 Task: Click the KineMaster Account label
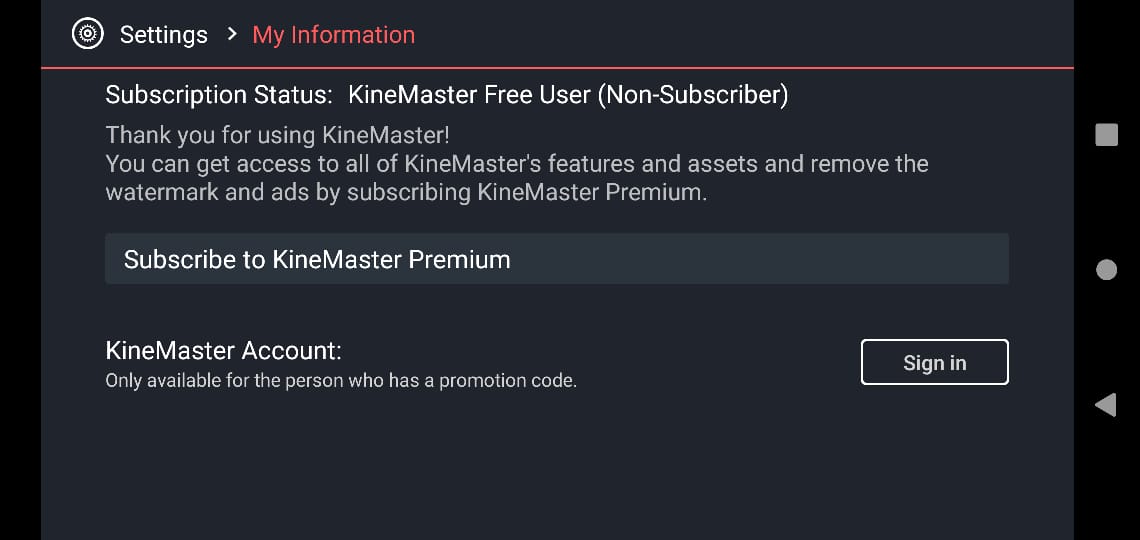tap(223, 351)
